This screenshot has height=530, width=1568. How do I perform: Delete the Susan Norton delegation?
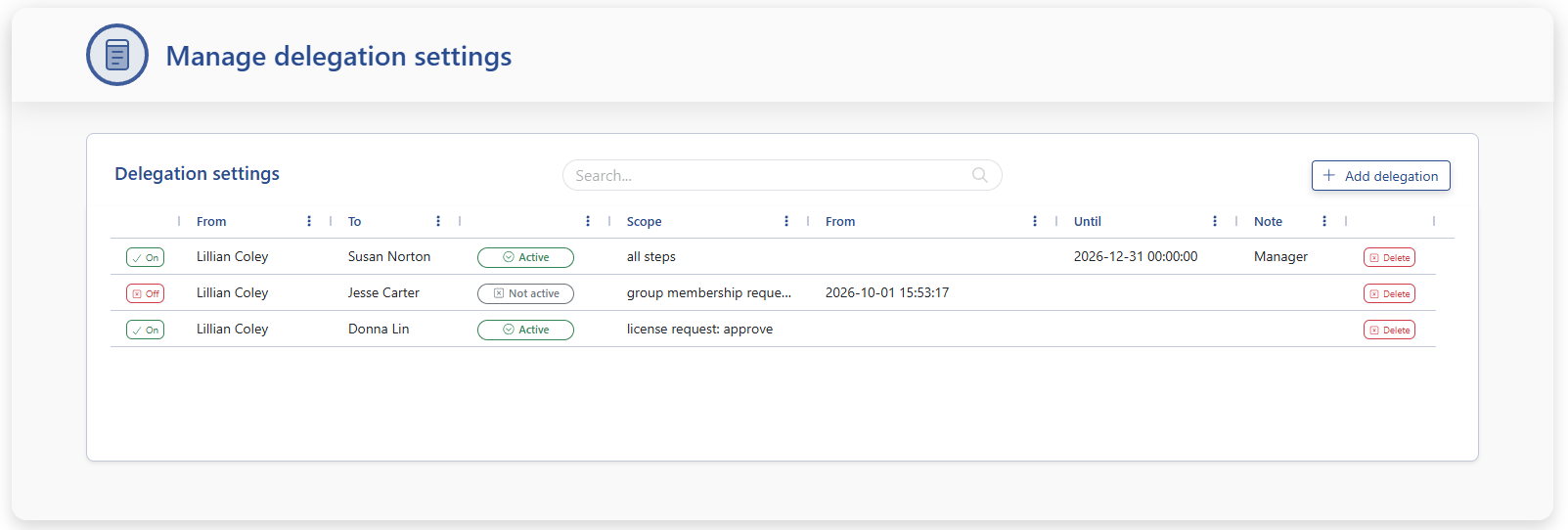[1389, 257]
